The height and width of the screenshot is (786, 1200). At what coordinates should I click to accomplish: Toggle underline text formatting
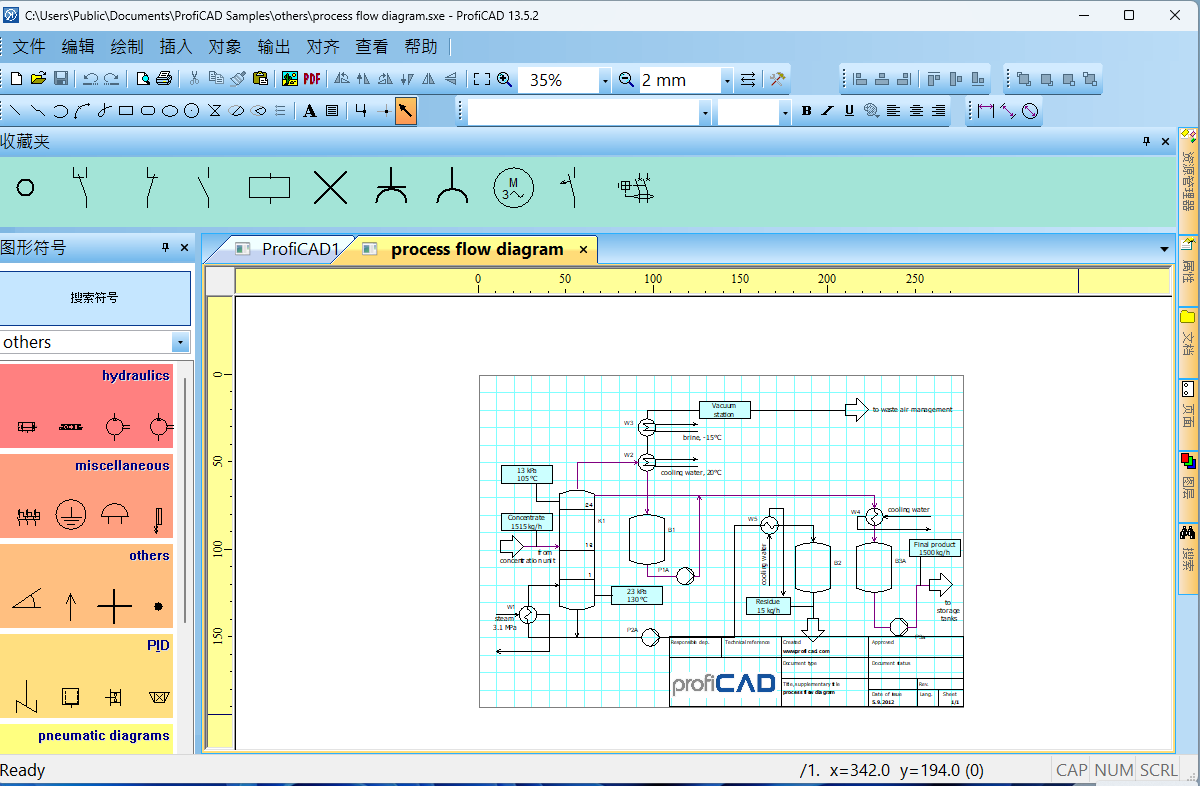(849, 111)
